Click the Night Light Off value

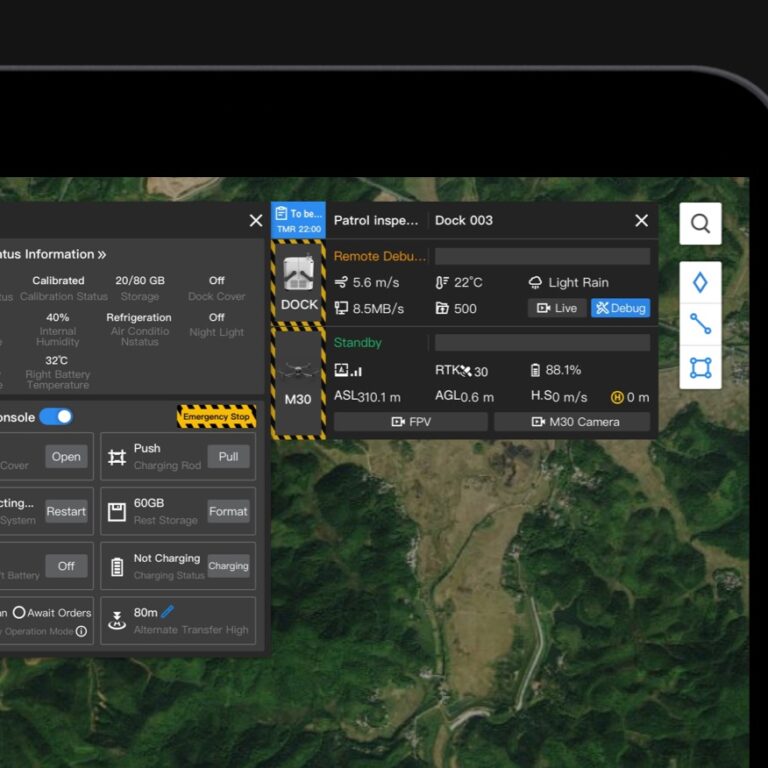pos(216,317)
